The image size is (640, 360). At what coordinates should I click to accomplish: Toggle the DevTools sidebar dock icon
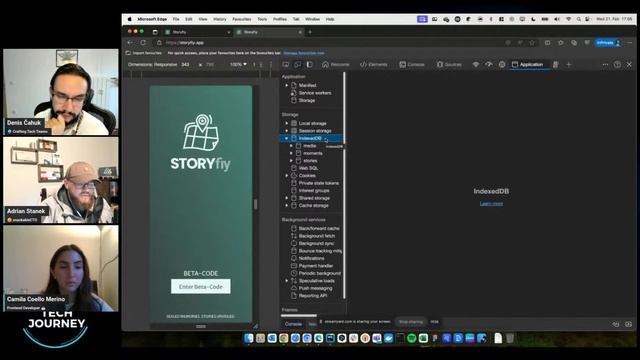[310, 64]
